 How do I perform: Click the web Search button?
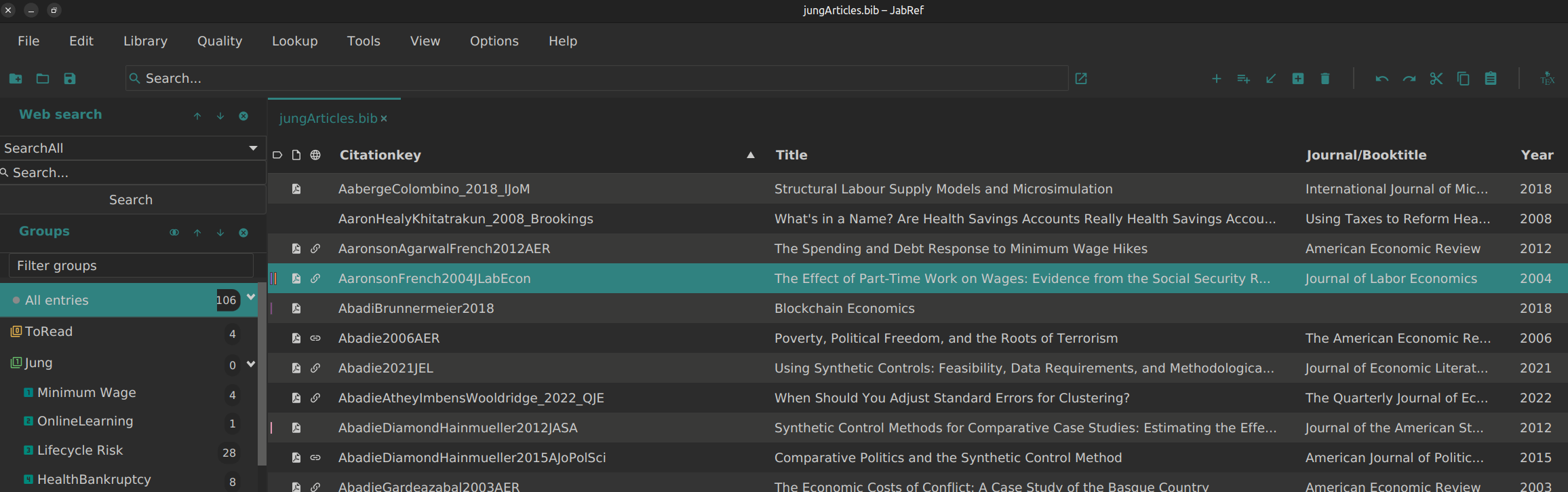point(131,200)
